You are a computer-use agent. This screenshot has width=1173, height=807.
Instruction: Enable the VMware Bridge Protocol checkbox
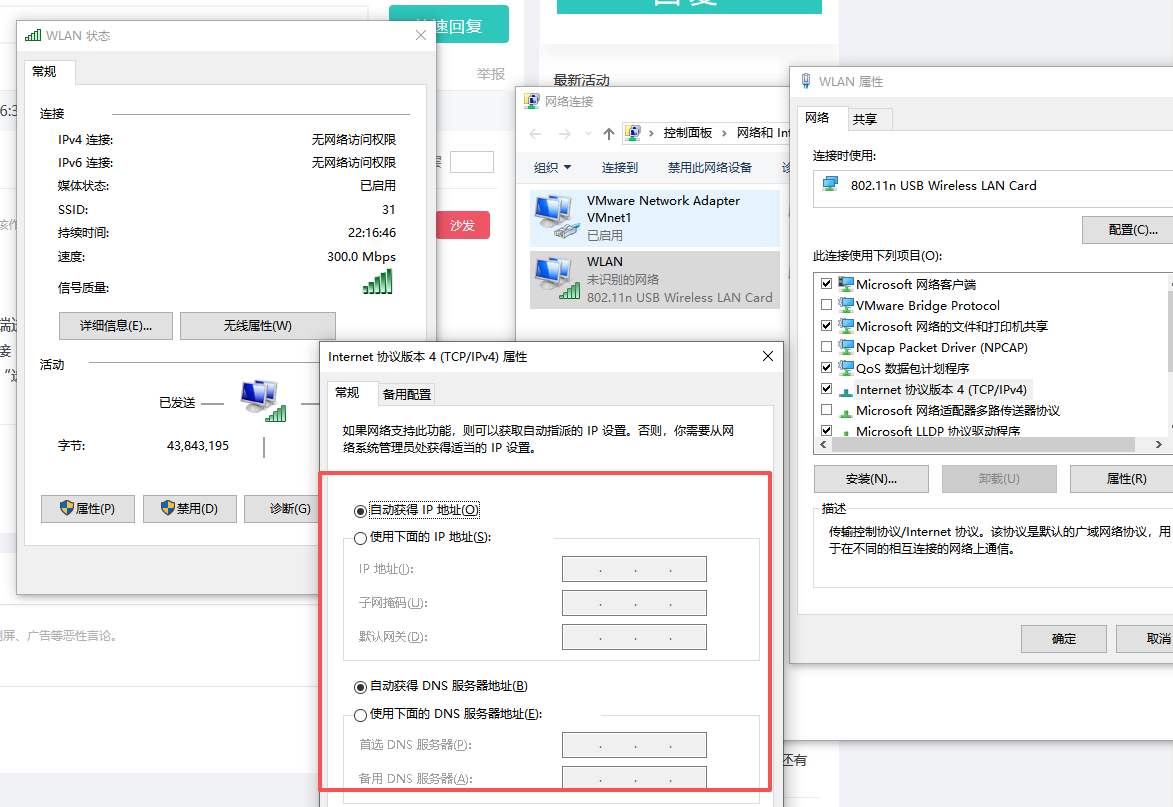coord(827,305)
